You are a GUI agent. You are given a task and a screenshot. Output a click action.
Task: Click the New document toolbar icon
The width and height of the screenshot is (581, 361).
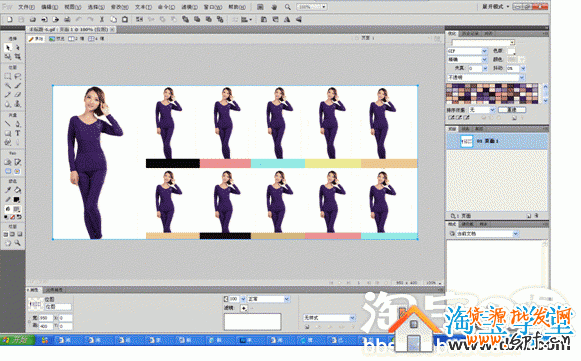tap(10, 19)
